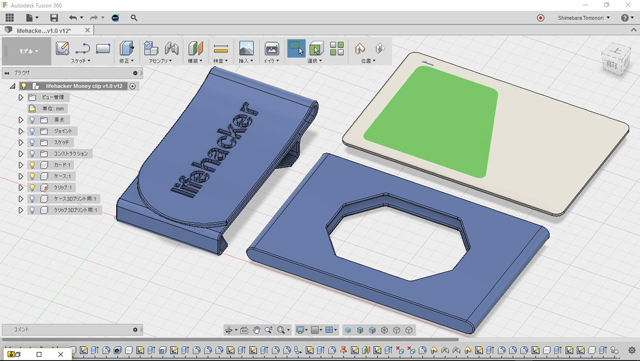
Task: Click the Insert image icon above 挿入
Action: pos(246,49)
